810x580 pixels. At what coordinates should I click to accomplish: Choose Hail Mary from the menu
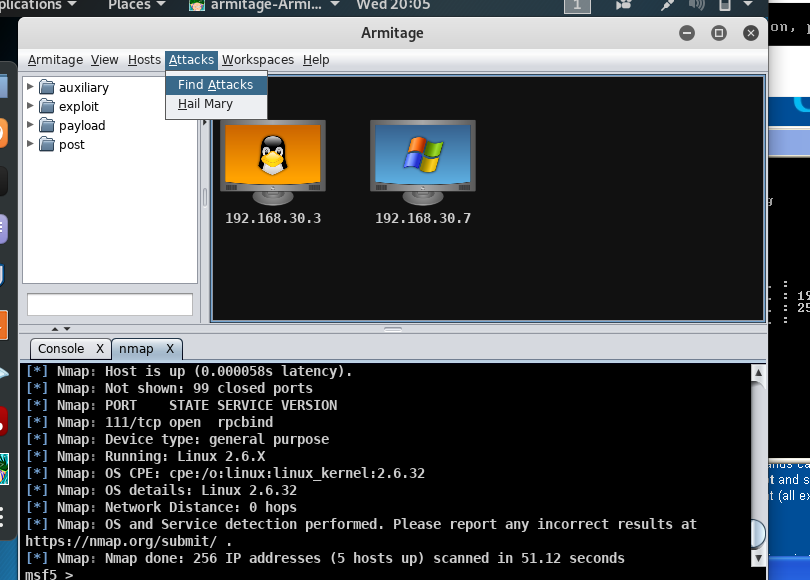coord(216,104)
